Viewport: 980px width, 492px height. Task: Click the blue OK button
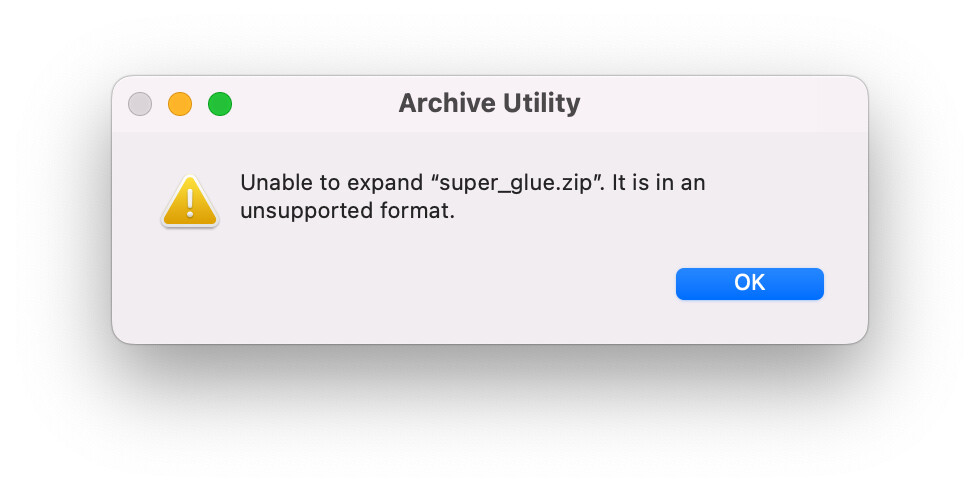click(749, 284)
